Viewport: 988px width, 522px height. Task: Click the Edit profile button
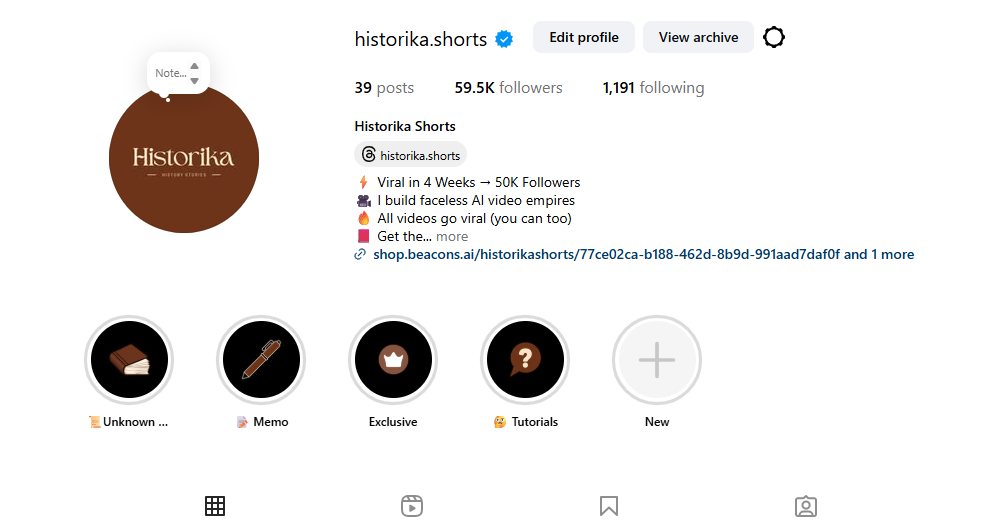point(583,37)
